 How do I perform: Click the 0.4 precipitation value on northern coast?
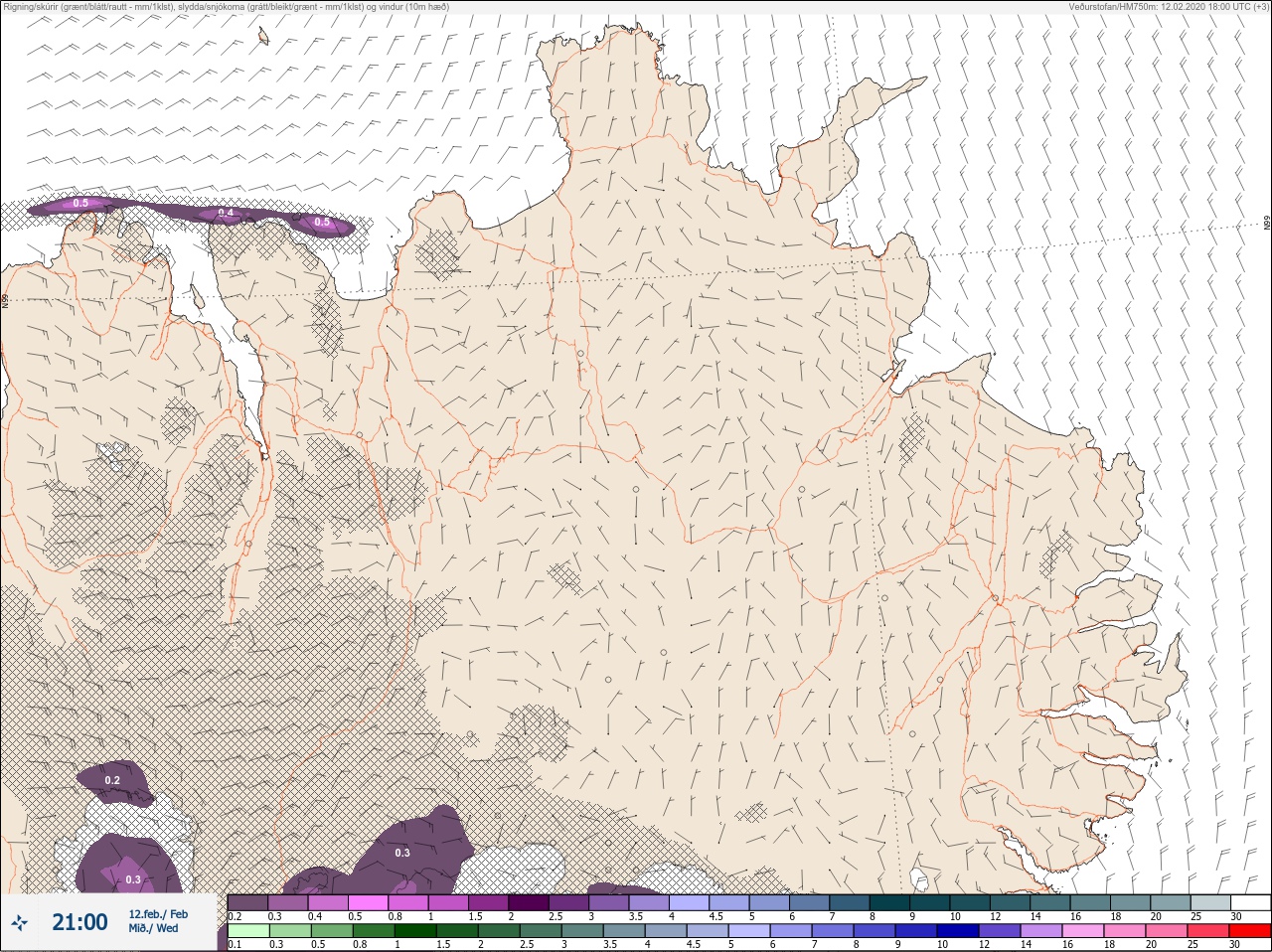(x=226, y=213)
